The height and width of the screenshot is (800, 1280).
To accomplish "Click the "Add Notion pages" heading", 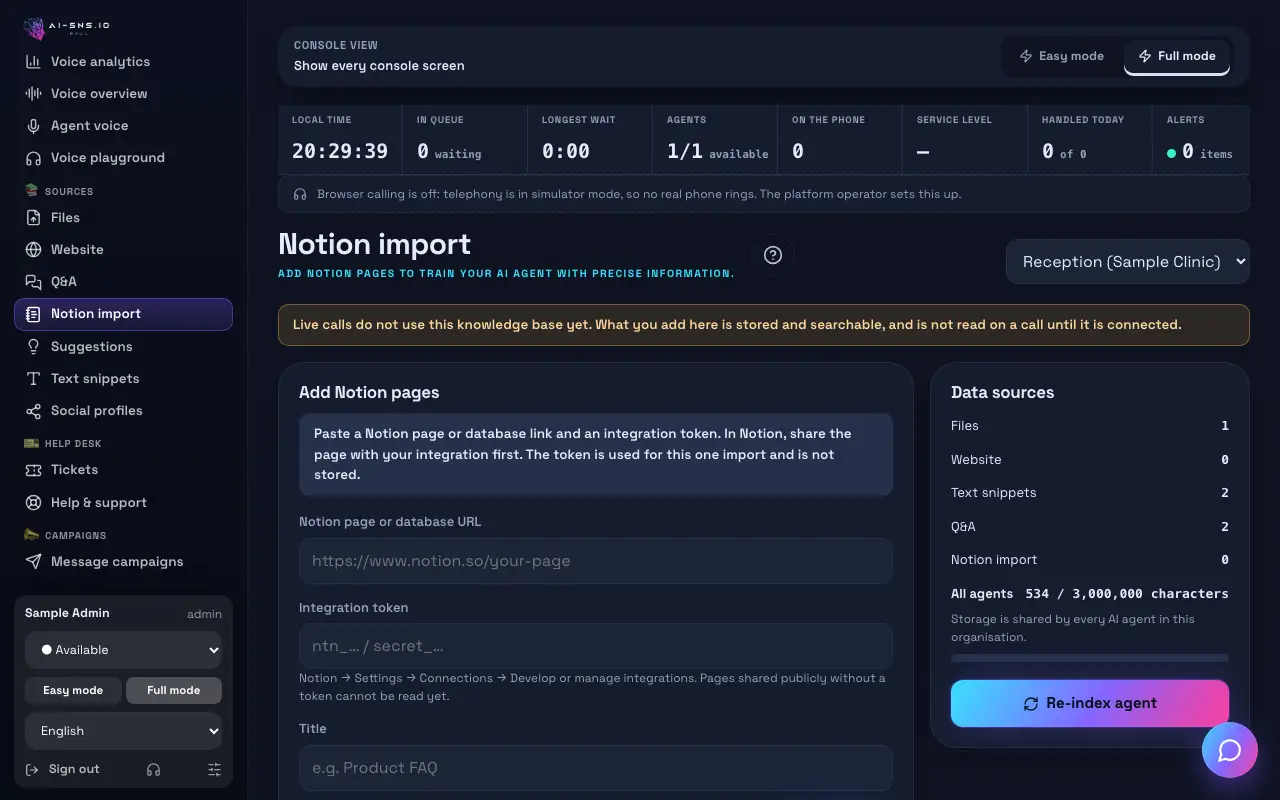I will [369, 393].
